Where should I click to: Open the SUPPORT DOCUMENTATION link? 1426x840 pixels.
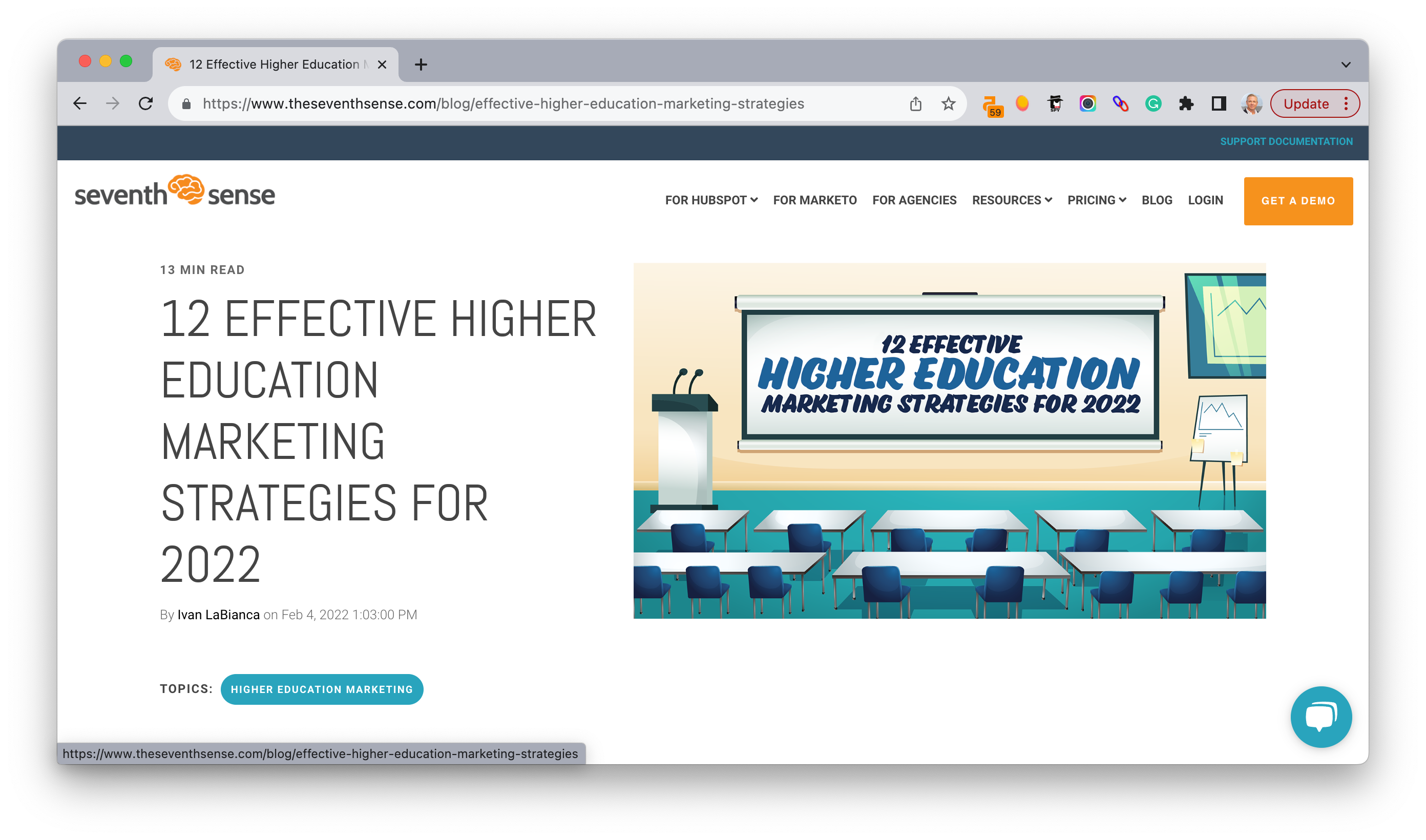click(x=1287, y=141)
